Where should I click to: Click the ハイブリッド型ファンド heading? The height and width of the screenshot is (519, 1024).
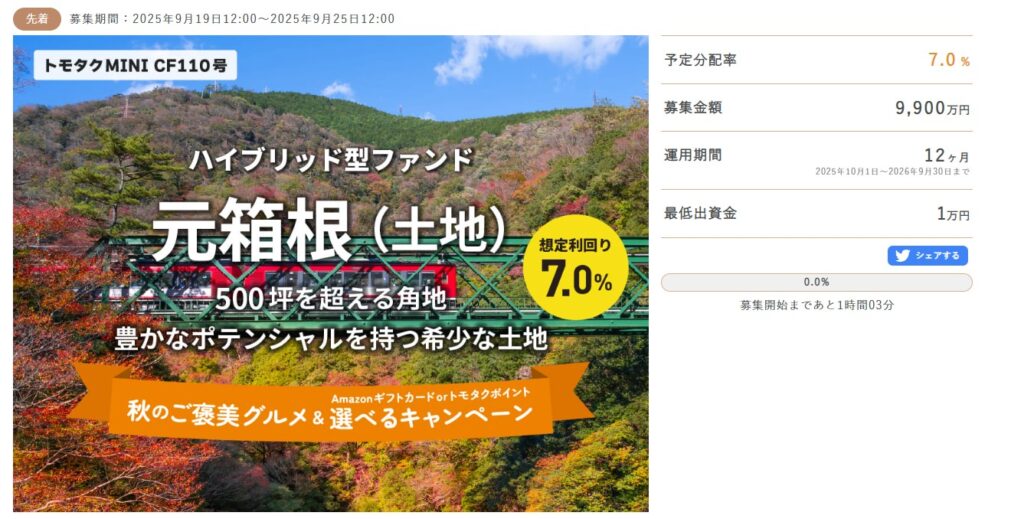pos(331,160)
